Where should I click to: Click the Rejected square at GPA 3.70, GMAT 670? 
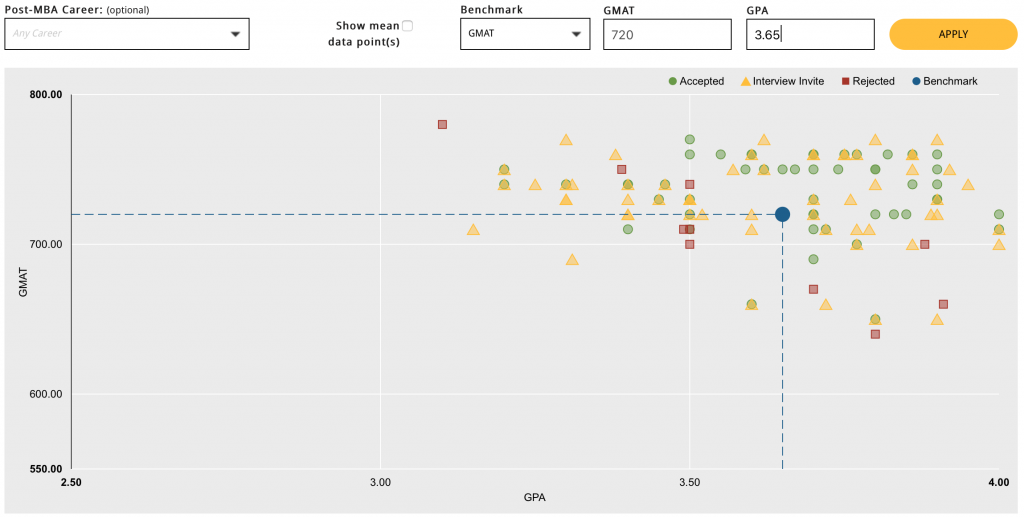tap(813, 289)
